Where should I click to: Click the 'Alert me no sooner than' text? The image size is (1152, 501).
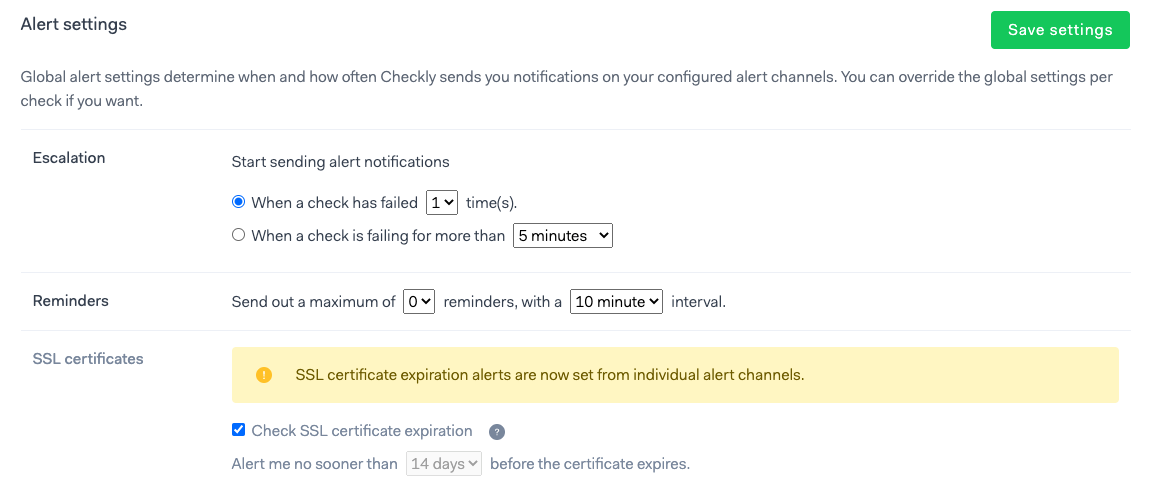pyautogui.click(x=315, y=464)
